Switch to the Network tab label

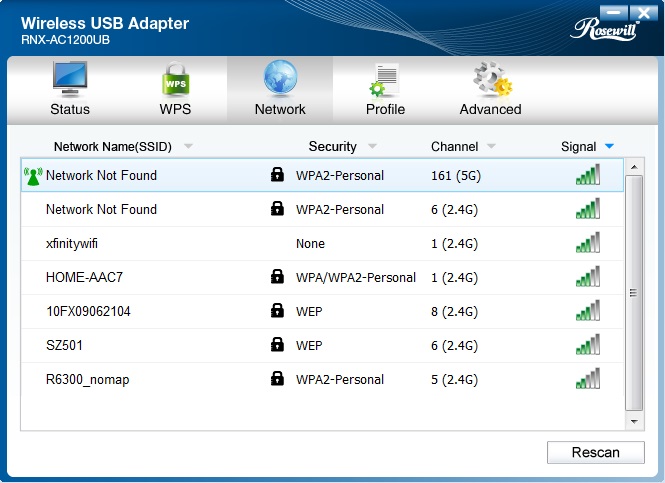pyautogui.click(x=280, y=109)
